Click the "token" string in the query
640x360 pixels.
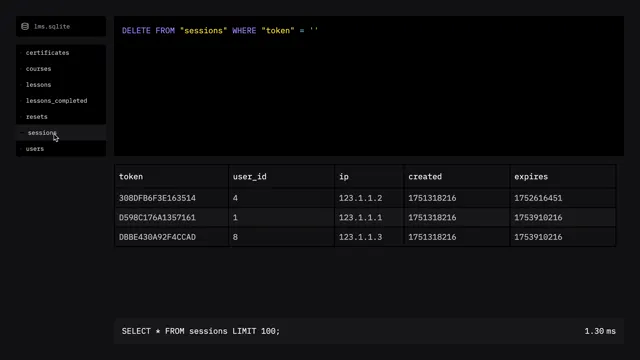(x=278, y=31)
